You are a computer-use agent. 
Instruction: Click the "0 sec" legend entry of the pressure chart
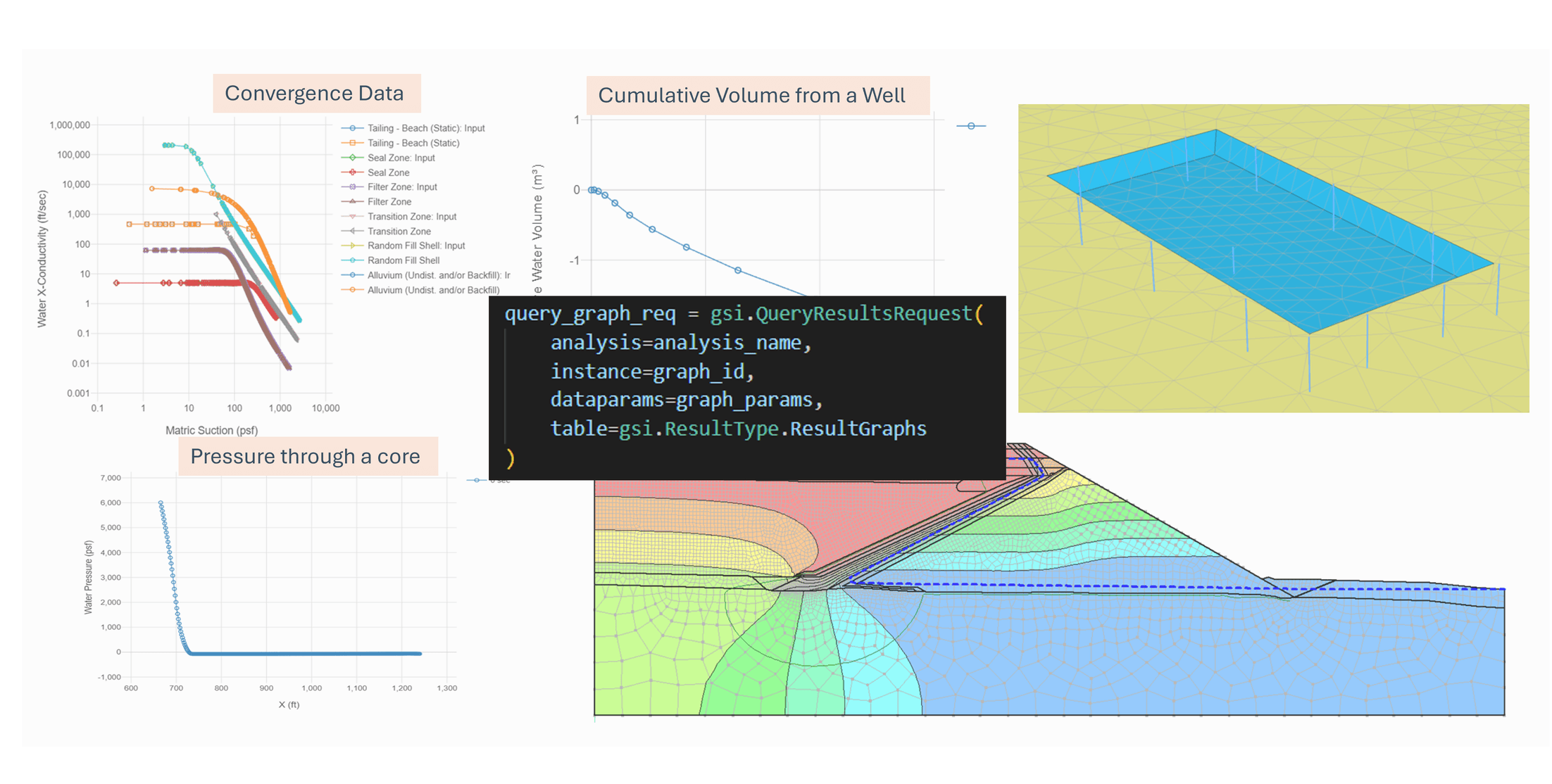point(489,480)
